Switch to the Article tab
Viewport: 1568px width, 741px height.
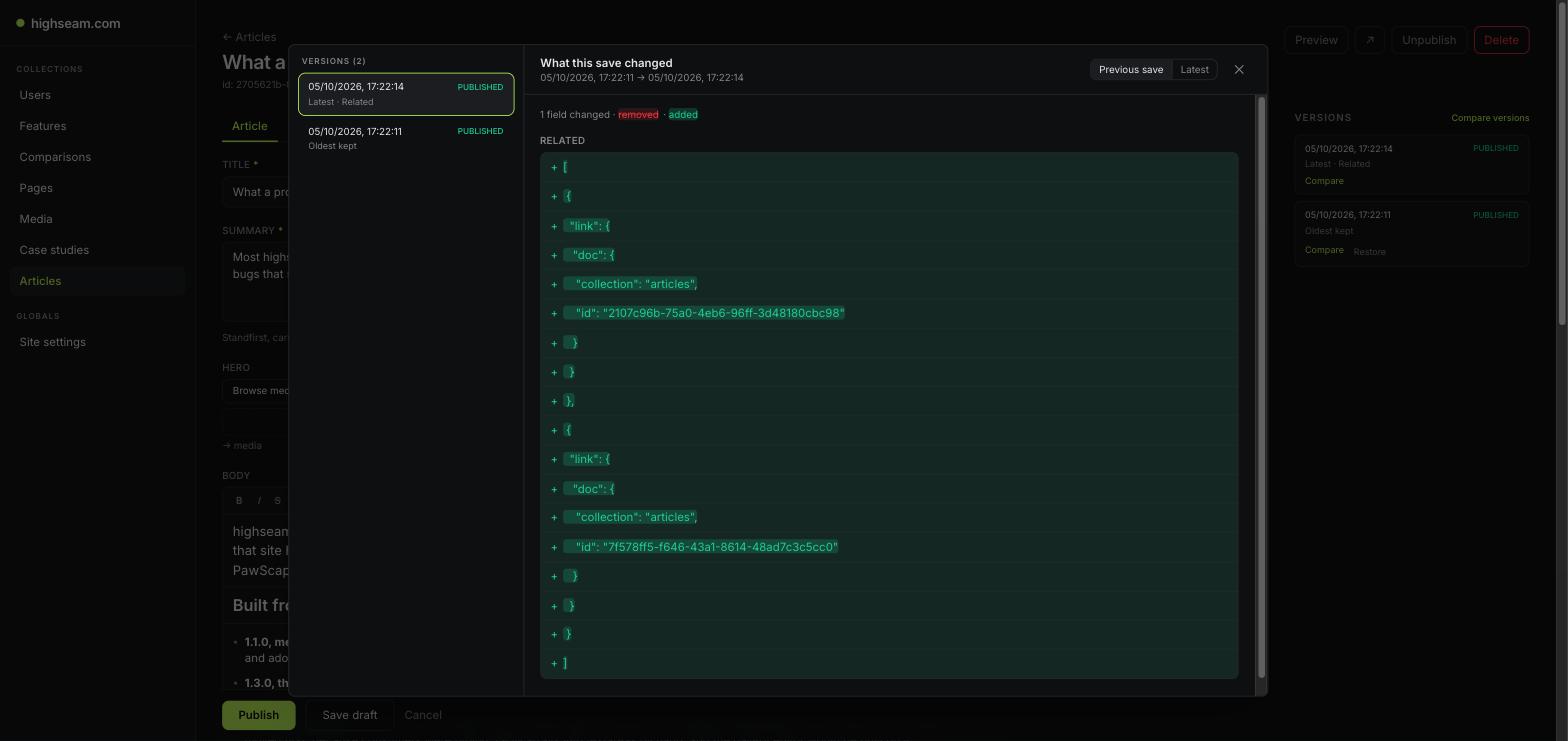tap(249, 126)
